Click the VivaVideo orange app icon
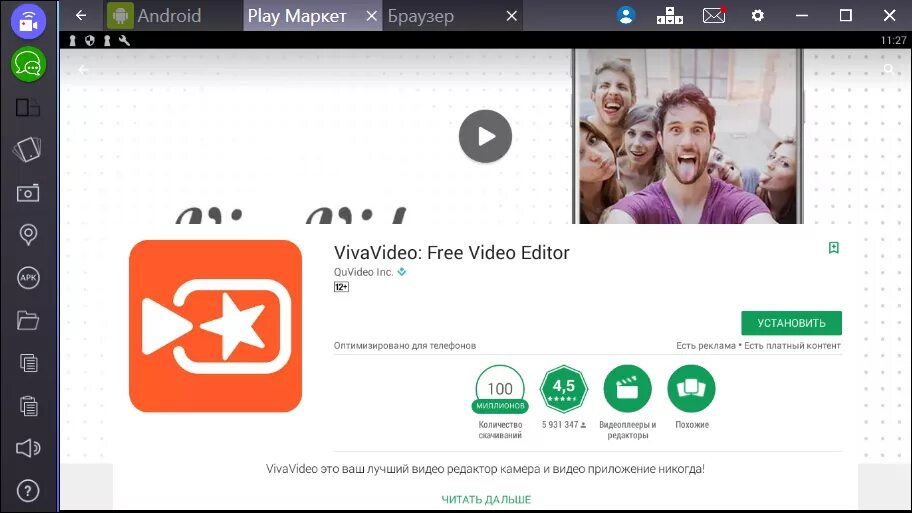912x513 pixels. 215,326
